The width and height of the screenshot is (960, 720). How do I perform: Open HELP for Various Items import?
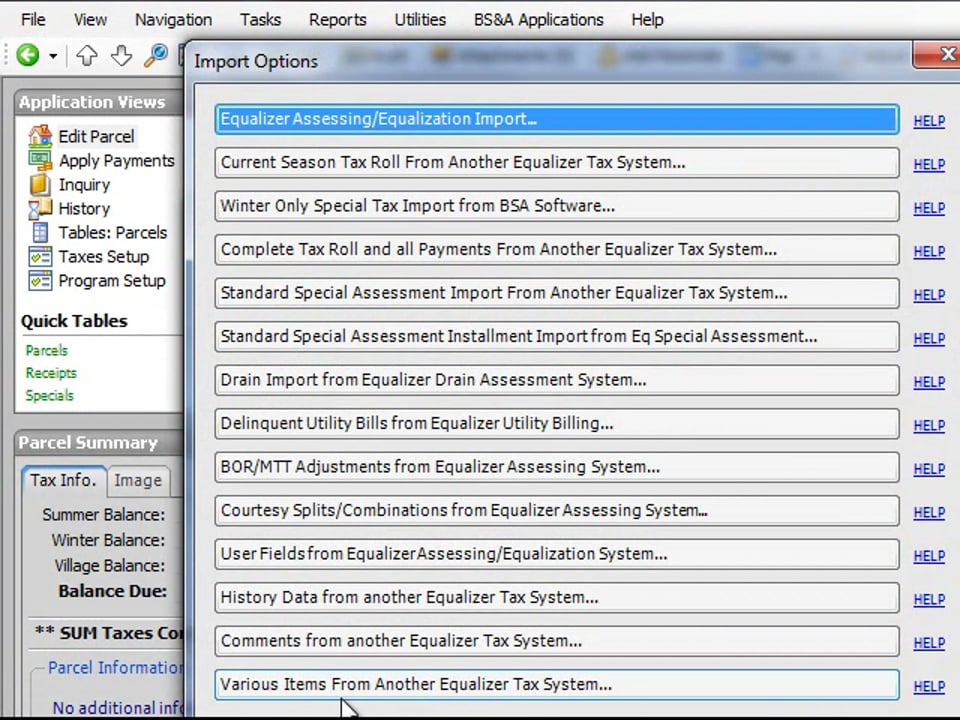coord(929,686)
